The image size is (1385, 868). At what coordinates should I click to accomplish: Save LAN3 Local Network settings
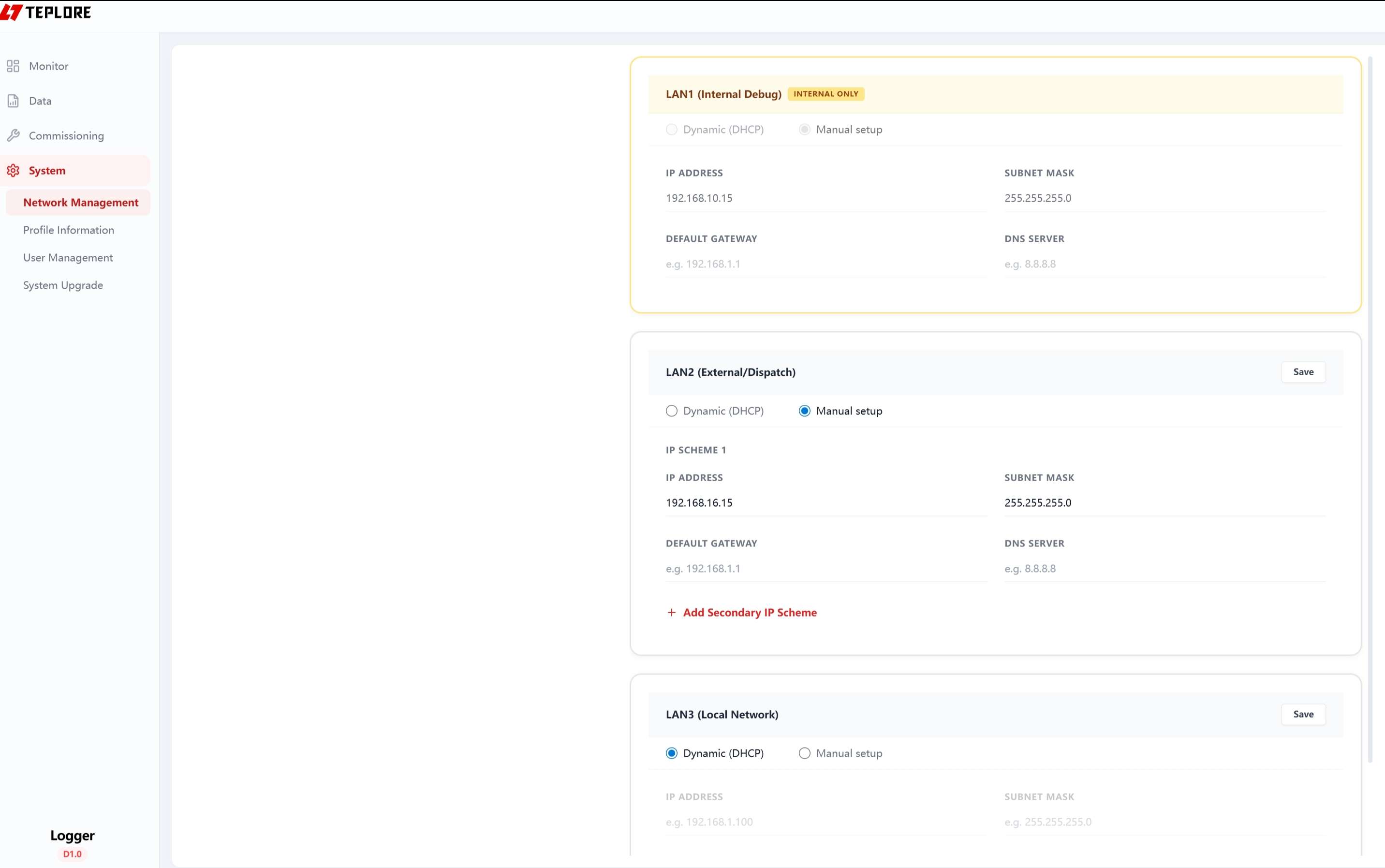[x=1303, y=714]
